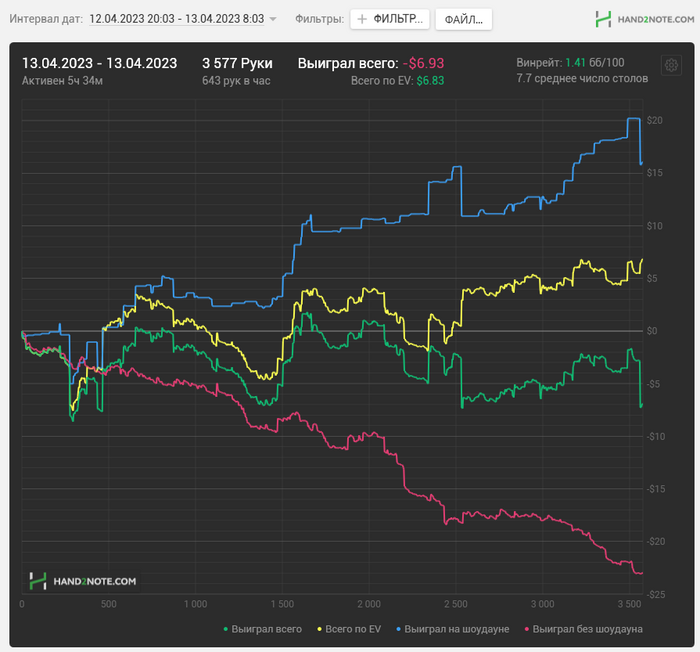This screenshot has height=652, width=700.
Task: Click the 3 577 Руки hand count
Action: (x=237, y=63)
